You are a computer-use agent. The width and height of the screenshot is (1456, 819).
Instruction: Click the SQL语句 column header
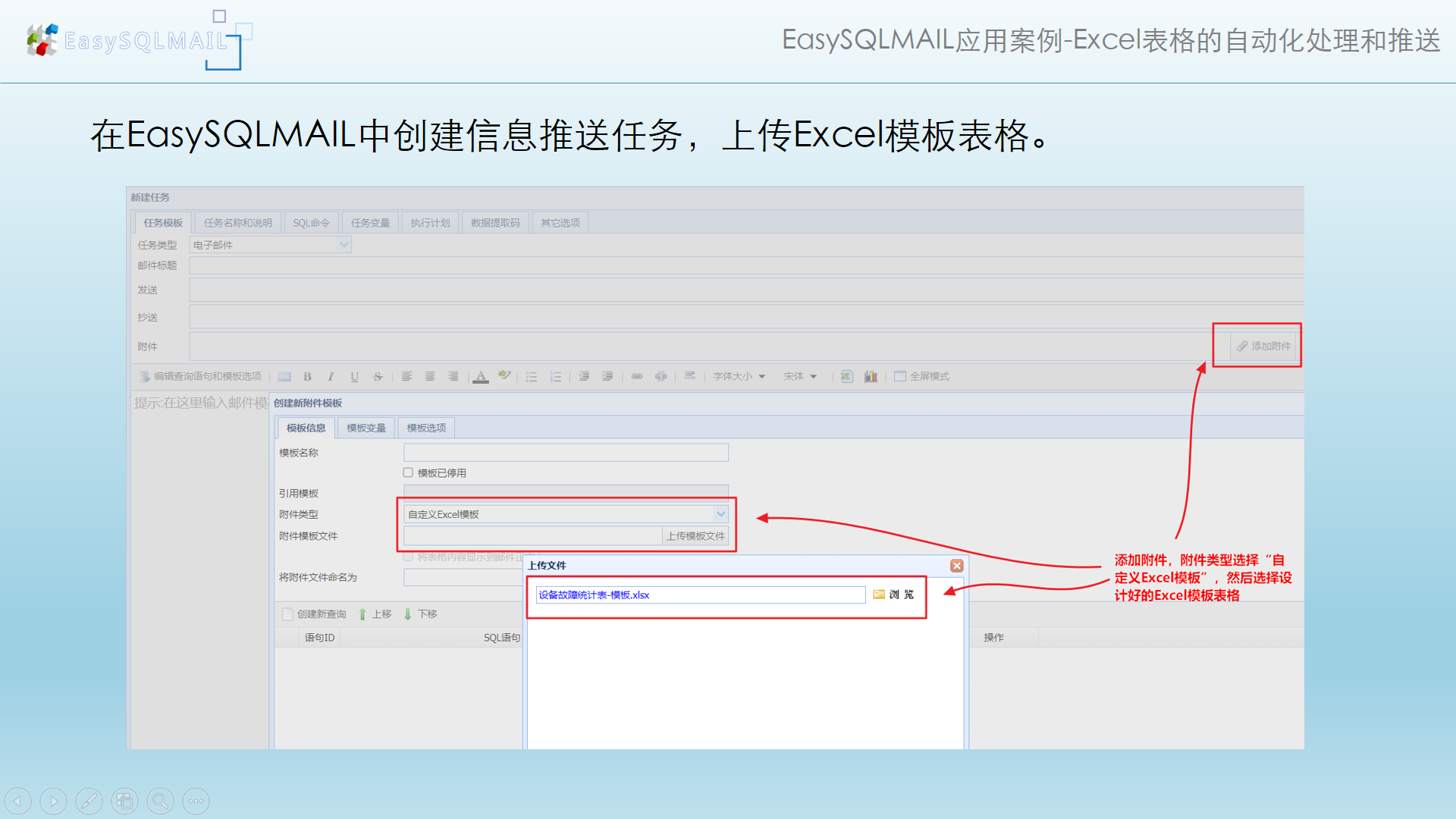click(502, 638)
